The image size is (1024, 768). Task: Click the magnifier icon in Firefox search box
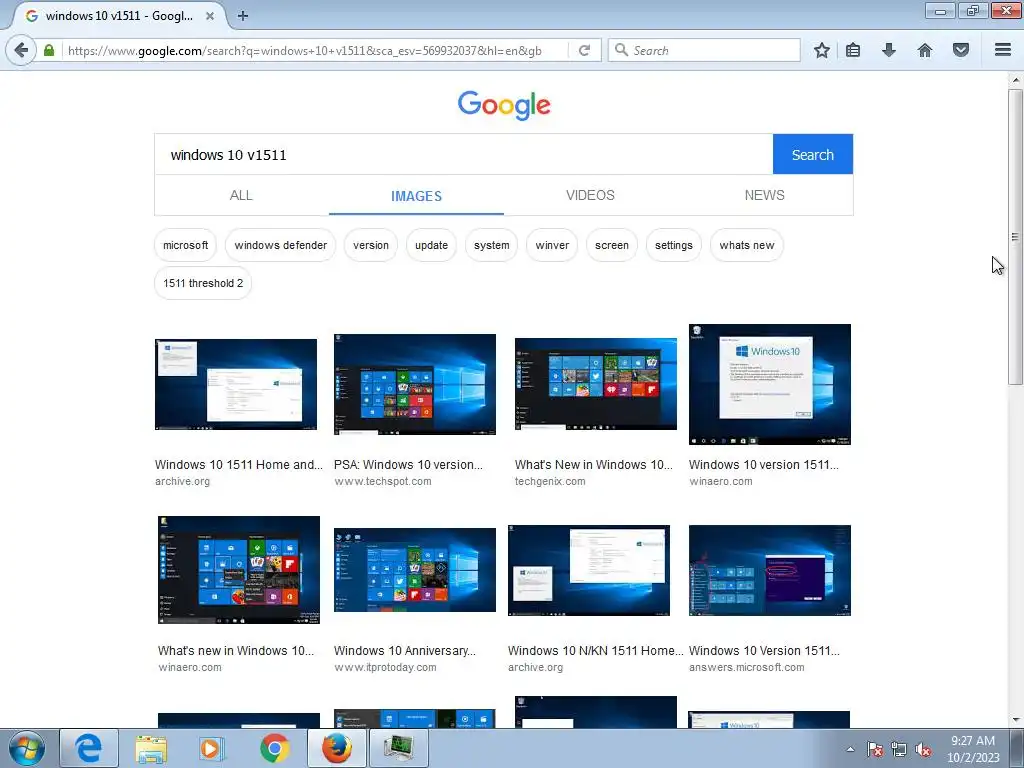tap(622, 50)
